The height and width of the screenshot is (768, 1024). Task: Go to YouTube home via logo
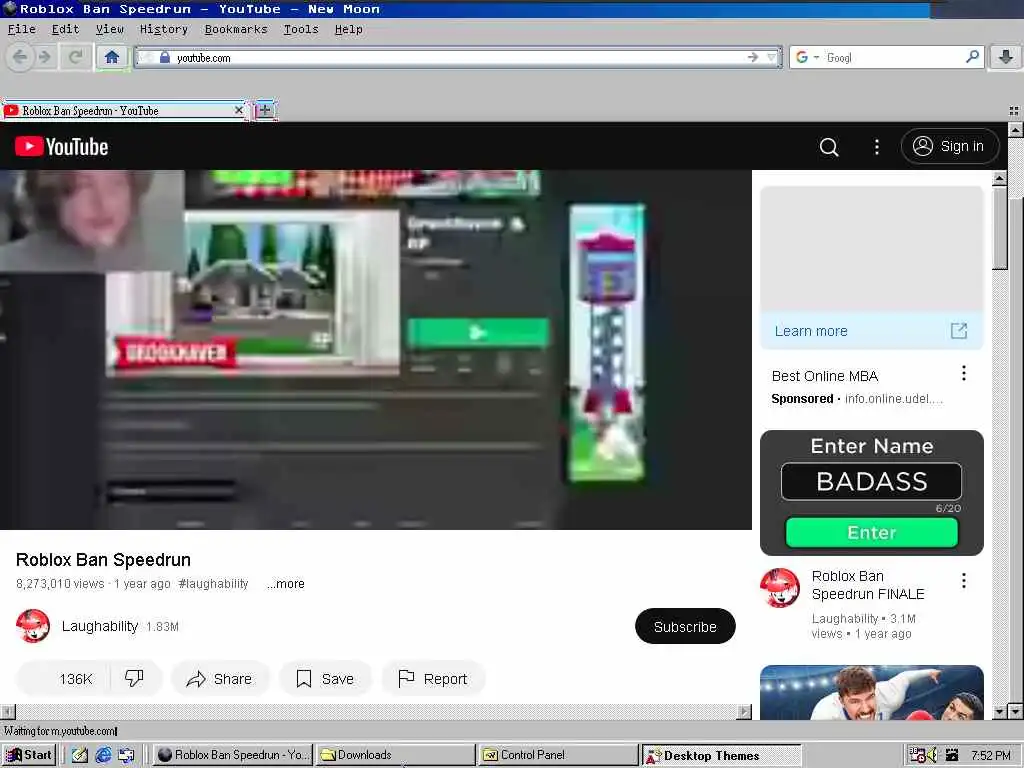coord(61,146)
